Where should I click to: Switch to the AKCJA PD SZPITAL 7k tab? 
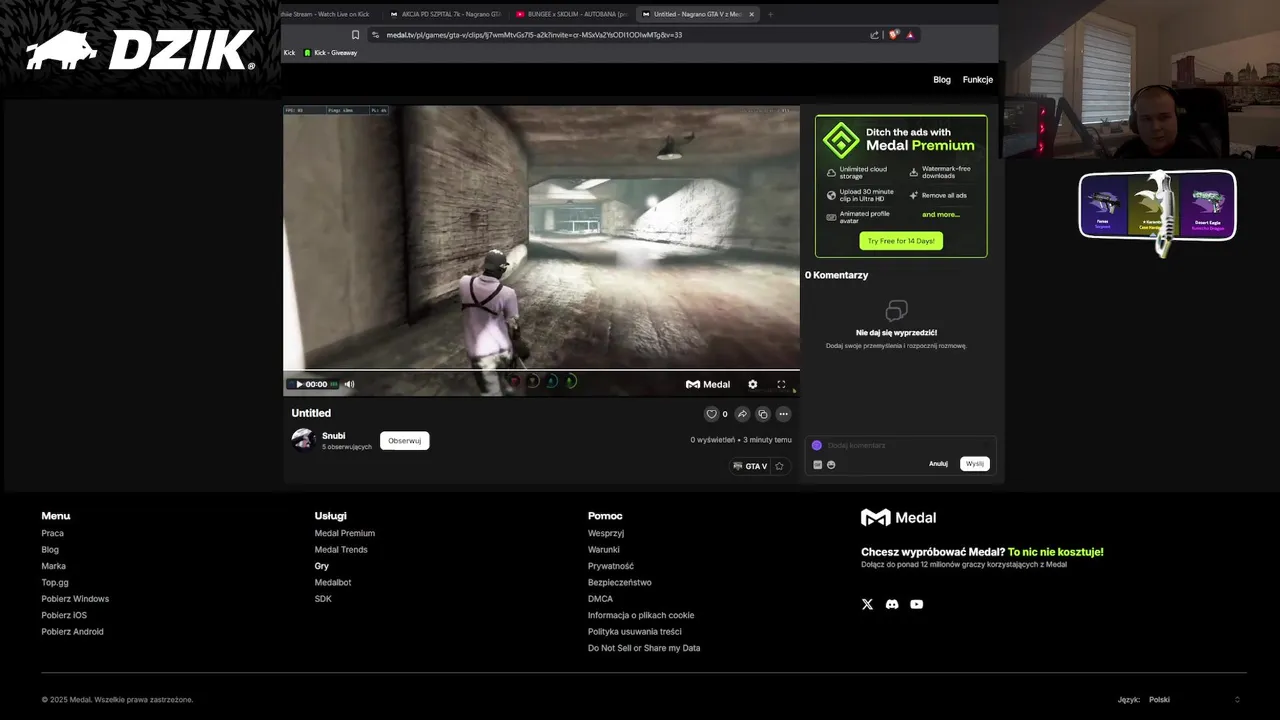click(x=445, y=14)
